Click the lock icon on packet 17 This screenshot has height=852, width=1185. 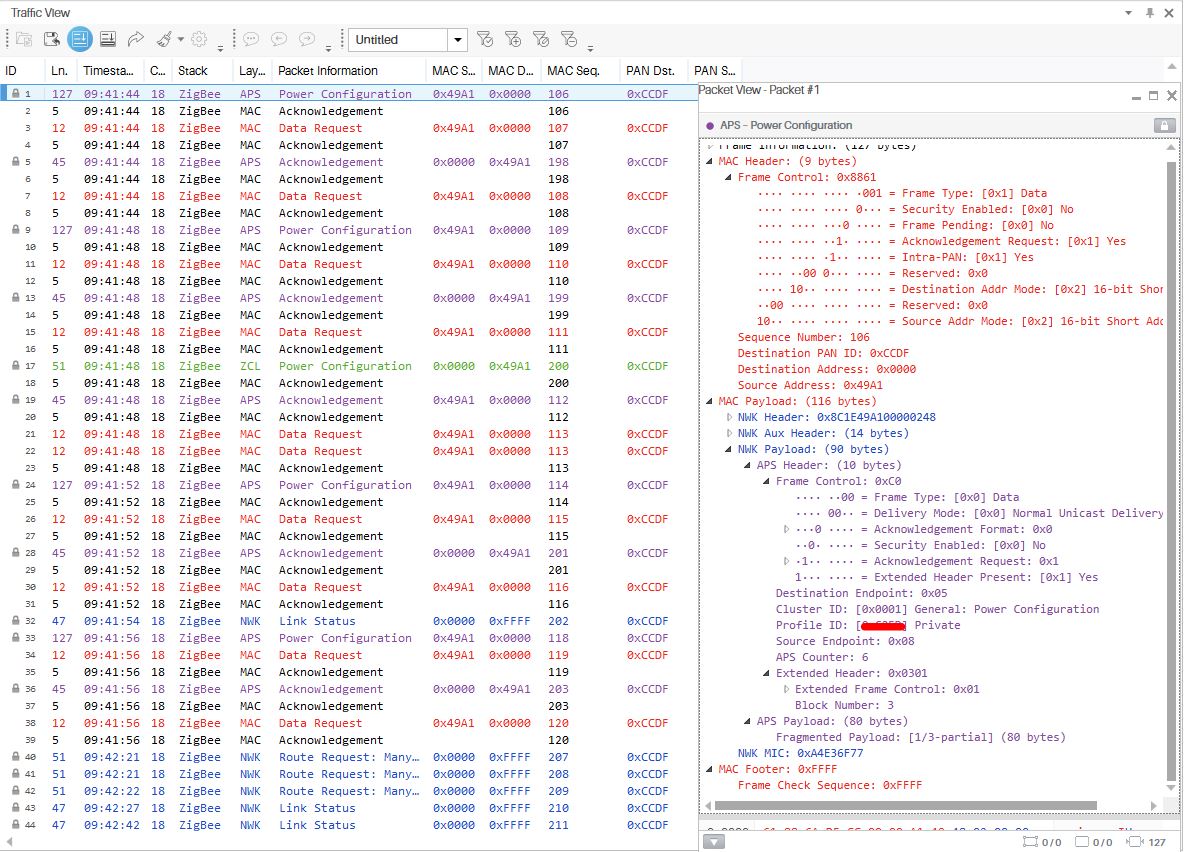tap(15, 366)
